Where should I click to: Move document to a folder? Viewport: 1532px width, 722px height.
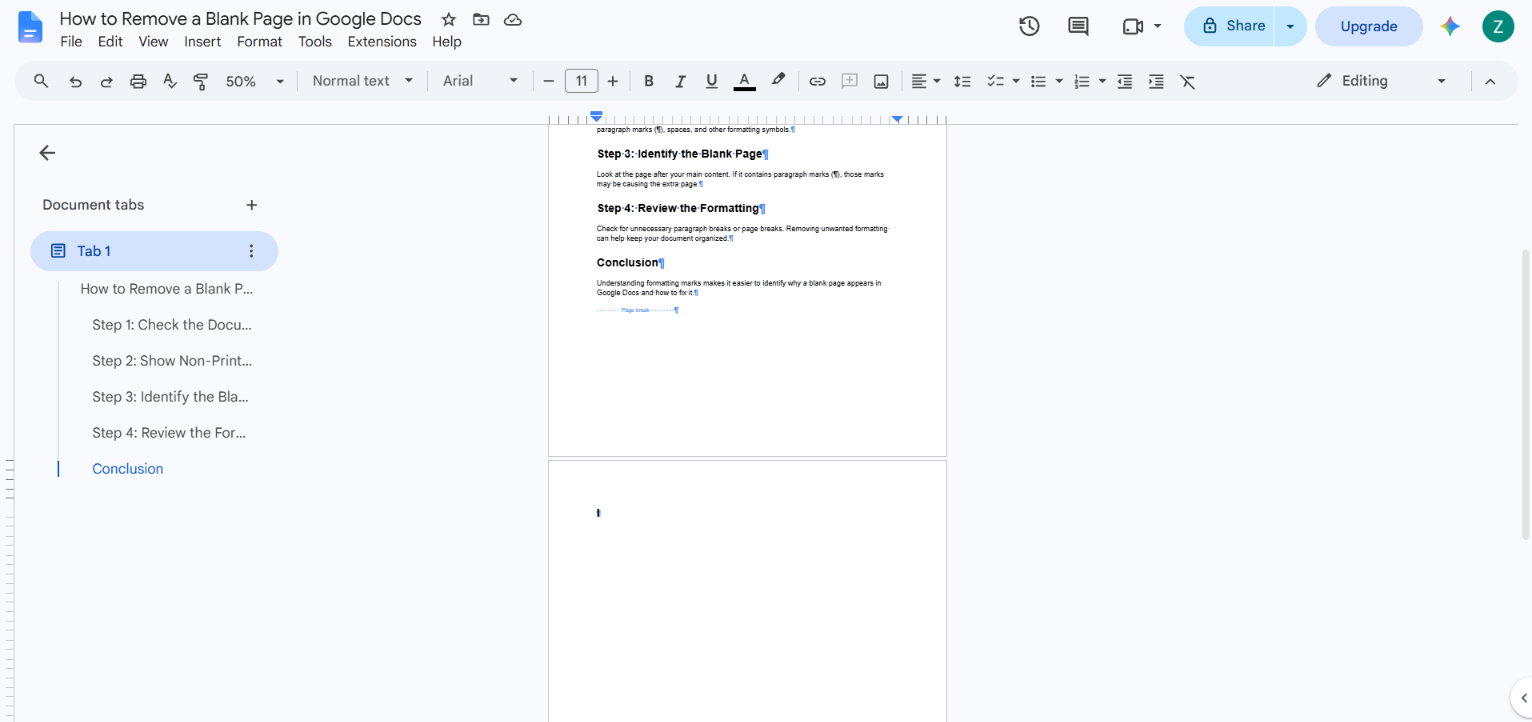[481, 19]
